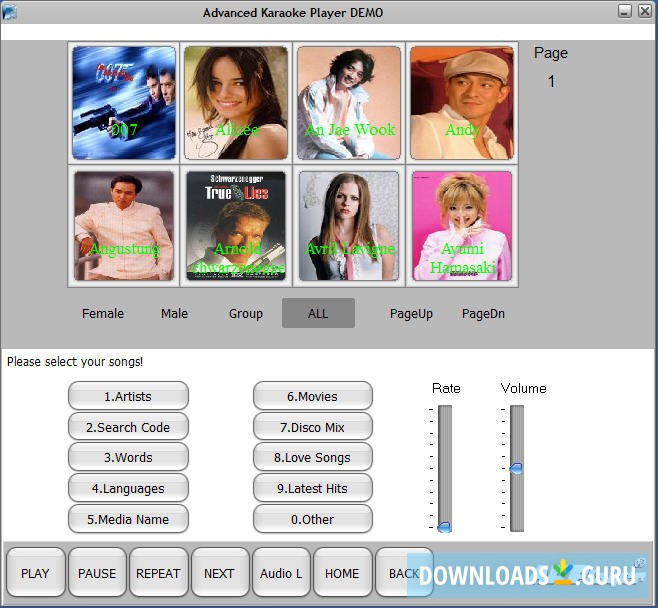Open the 3.Words search option
Image resolution: width=658 pixels, height=608 pixels.
(128, 457)
